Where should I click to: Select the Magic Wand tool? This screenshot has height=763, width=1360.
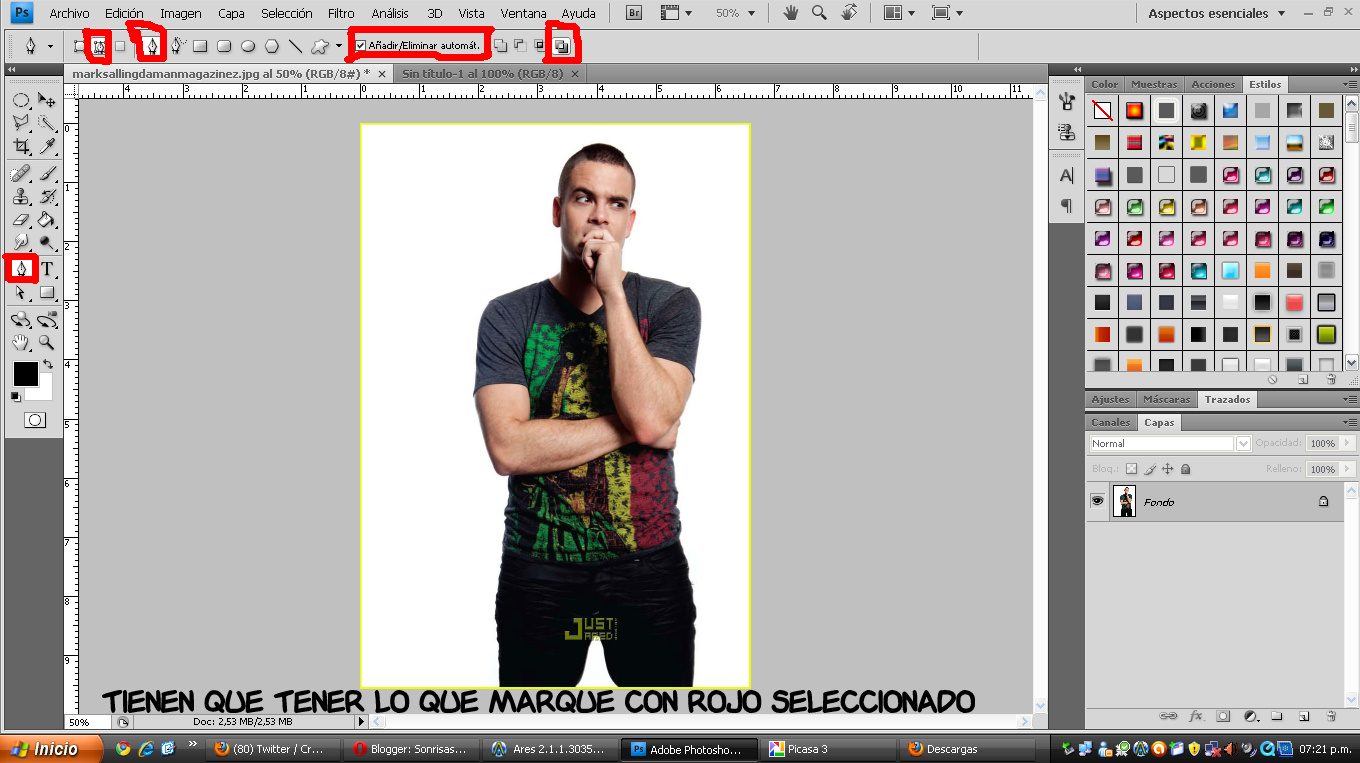(47, 124)
